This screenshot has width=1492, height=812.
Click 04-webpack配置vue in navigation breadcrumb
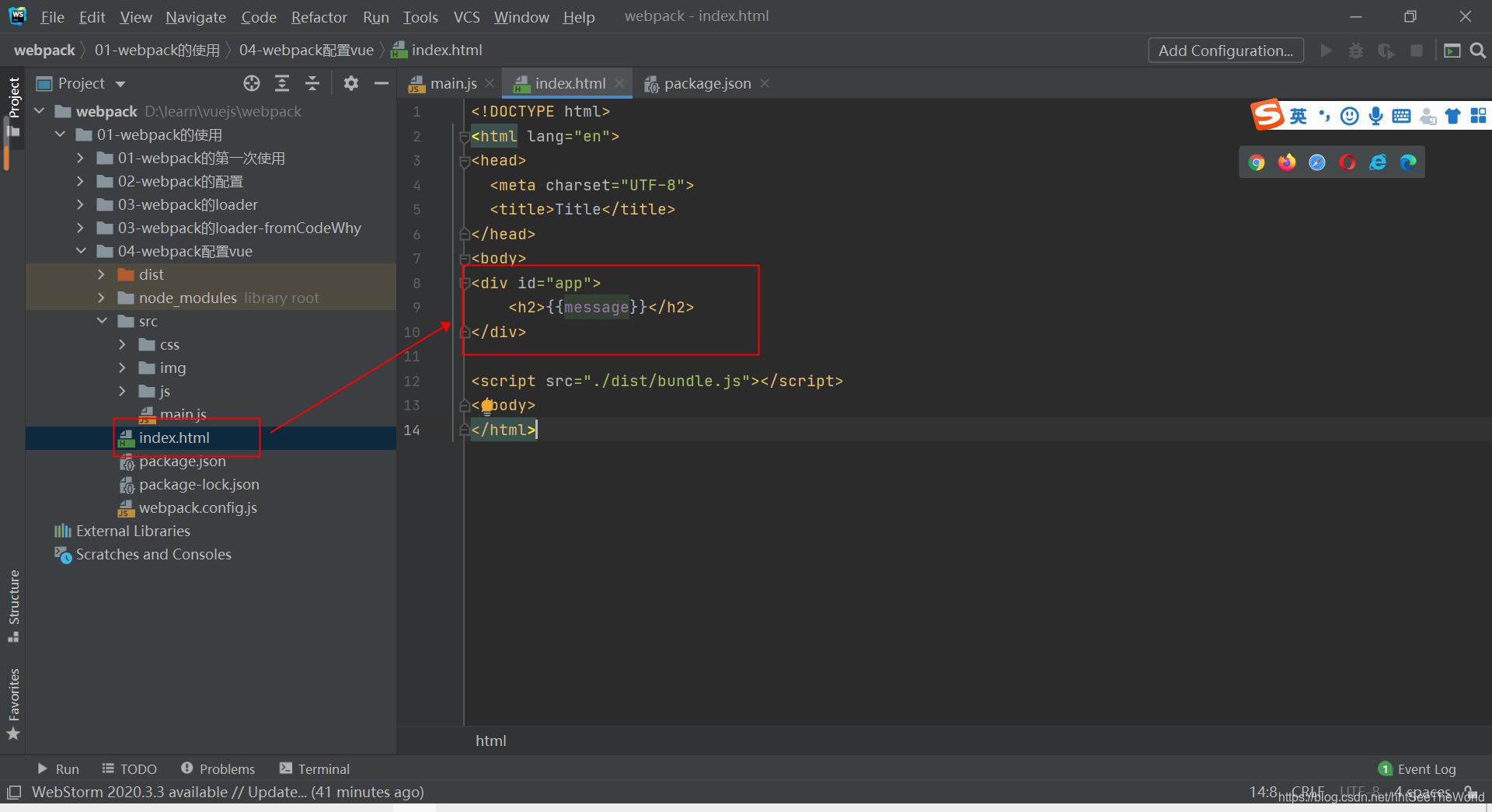[306, 51]
